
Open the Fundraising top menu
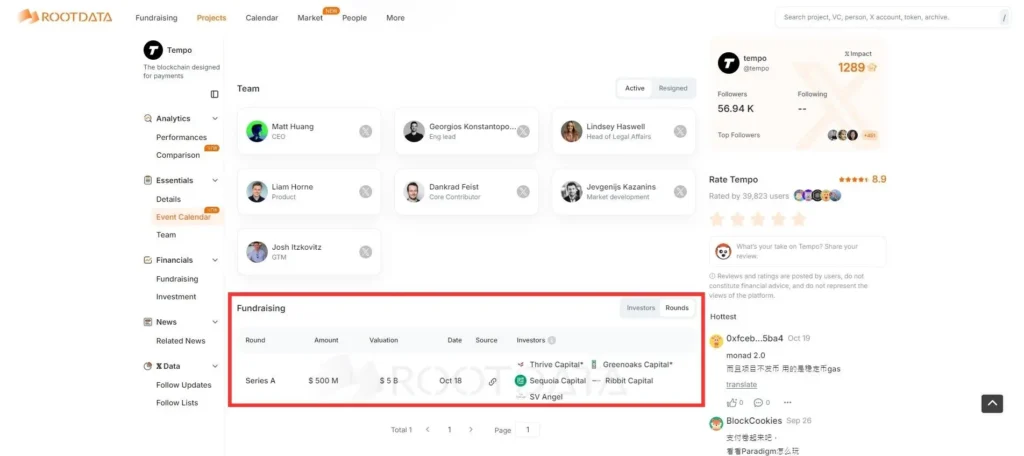point(158,18)
